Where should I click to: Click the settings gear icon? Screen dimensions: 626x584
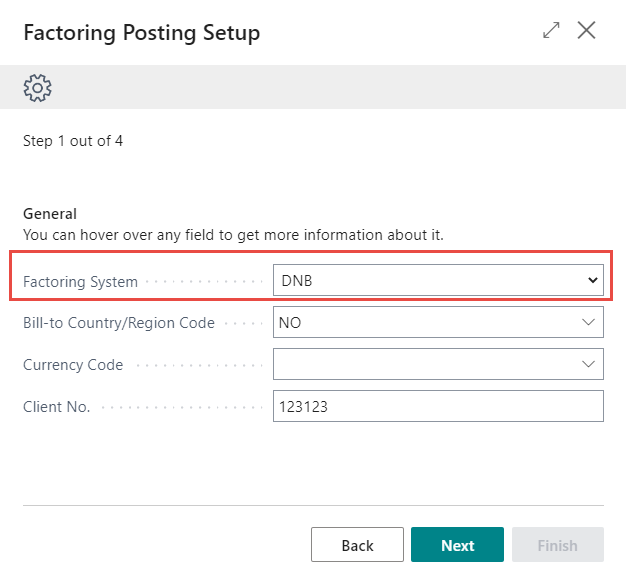pos(37,88)
